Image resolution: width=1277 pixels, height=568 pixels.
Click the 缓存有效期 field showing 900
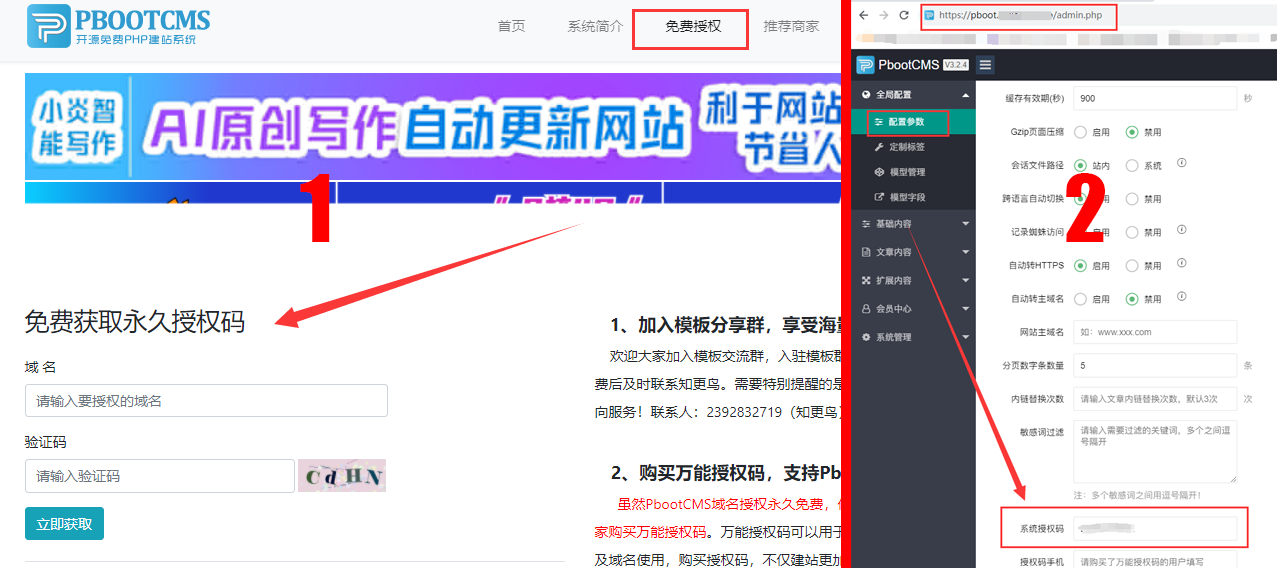coord(1155,98)
